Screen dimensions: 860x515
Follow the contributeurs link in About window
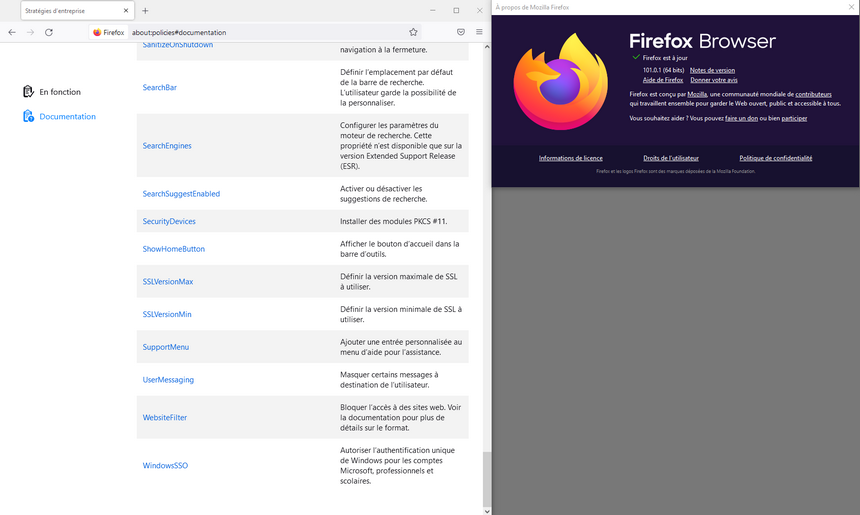813,94
